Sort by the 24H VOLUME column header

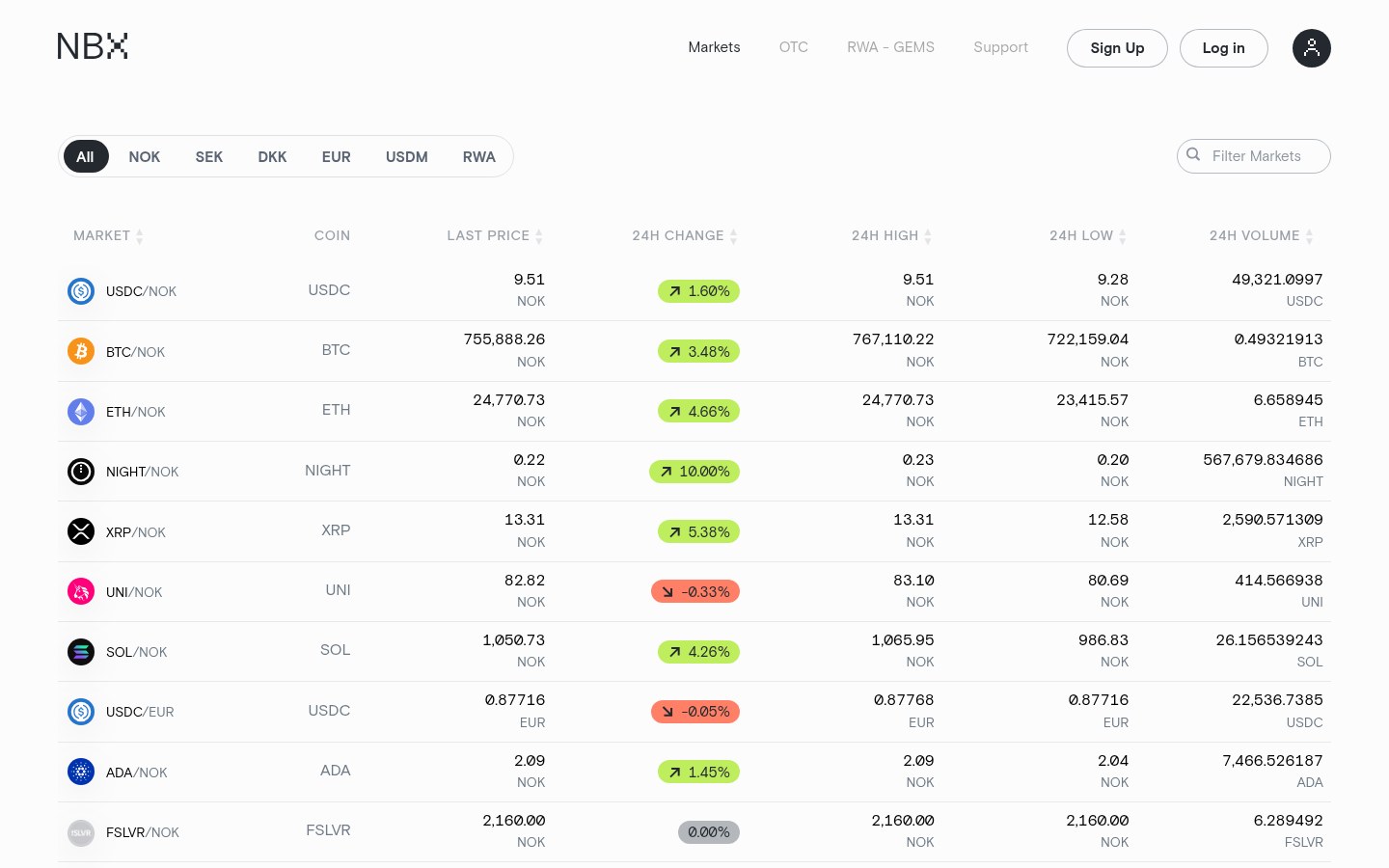tap(1262, 235)
